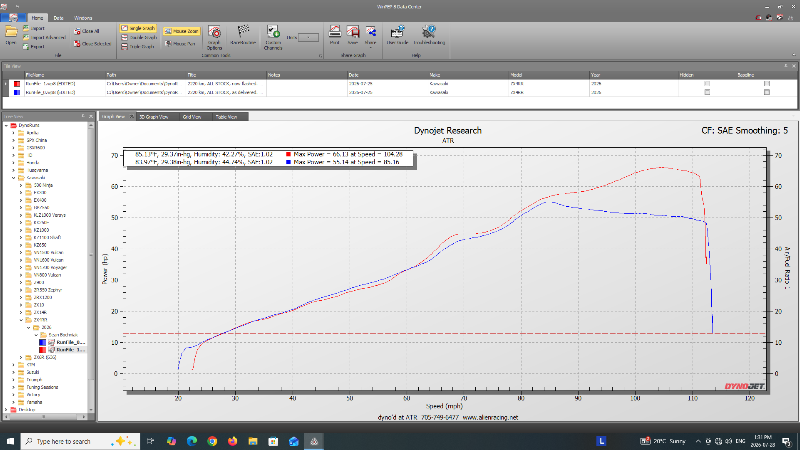Click the blue color swatch in file list
The height and width of the screenshot is (450, 800).
[17, 92]
